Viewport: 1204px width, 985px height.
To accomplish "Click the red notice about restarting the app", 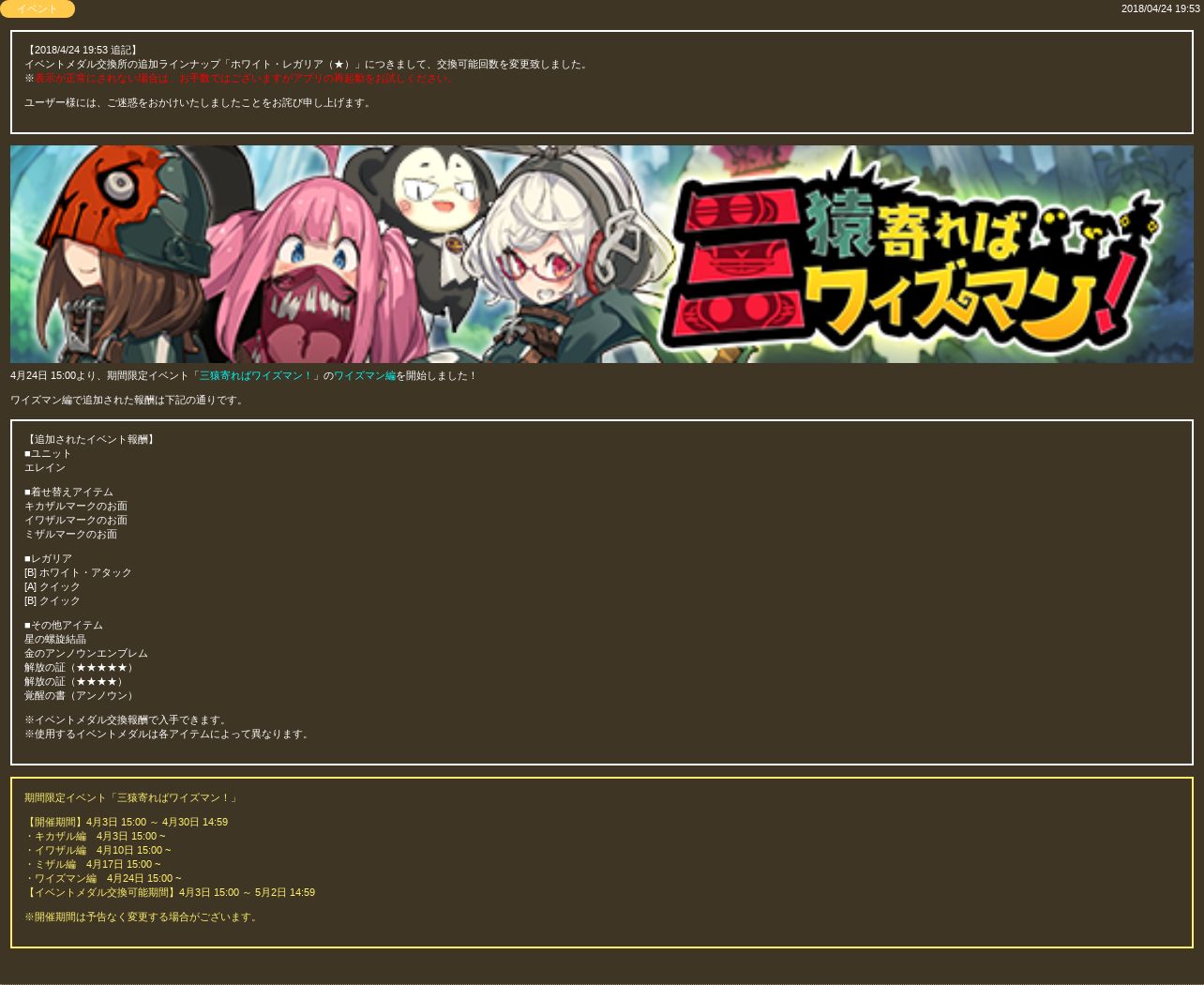I will point(244,79).
